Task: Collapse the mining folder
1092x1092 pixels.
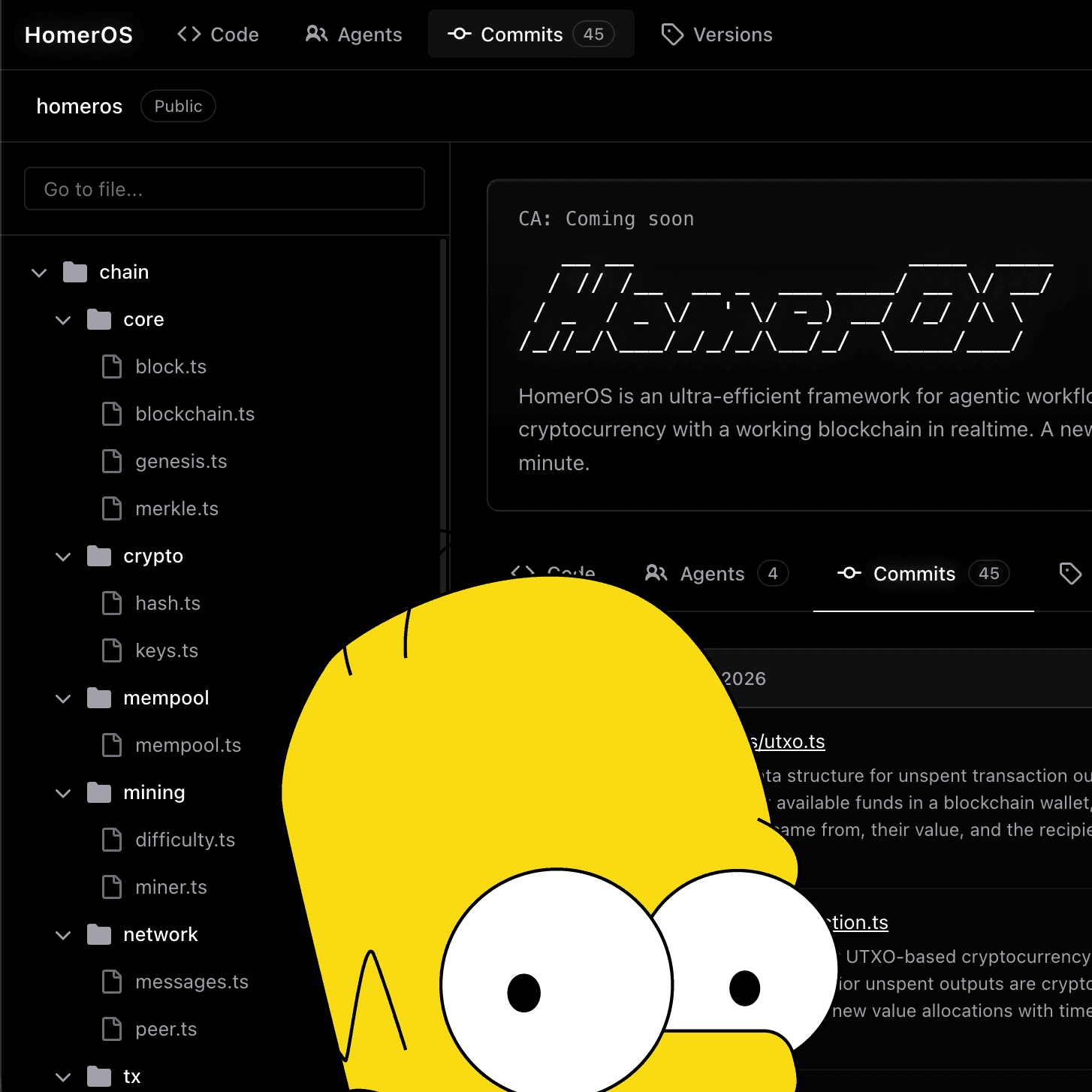Action: pos(63,792)
